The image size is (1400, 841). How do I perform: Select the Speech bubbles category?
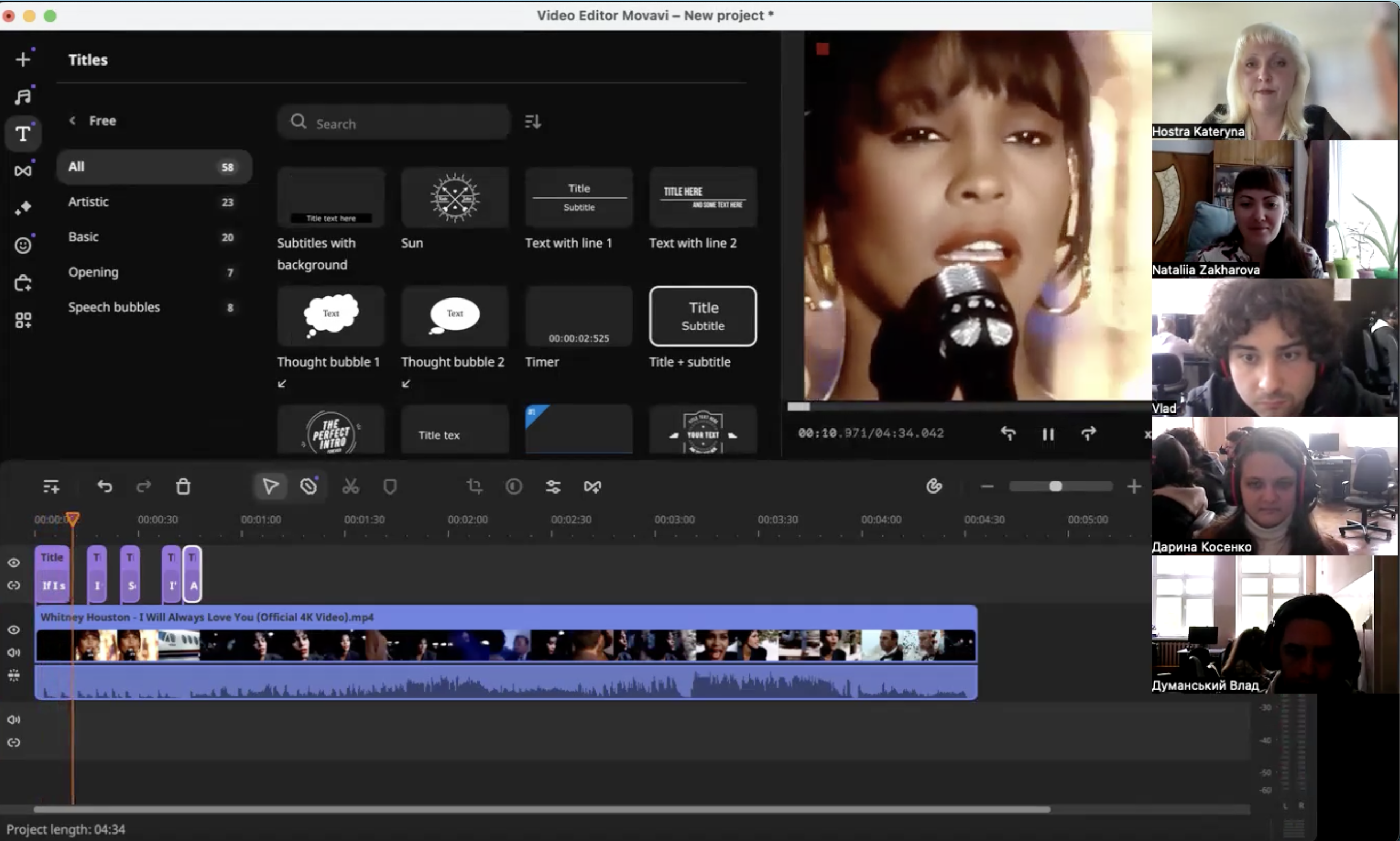point(154,307)
